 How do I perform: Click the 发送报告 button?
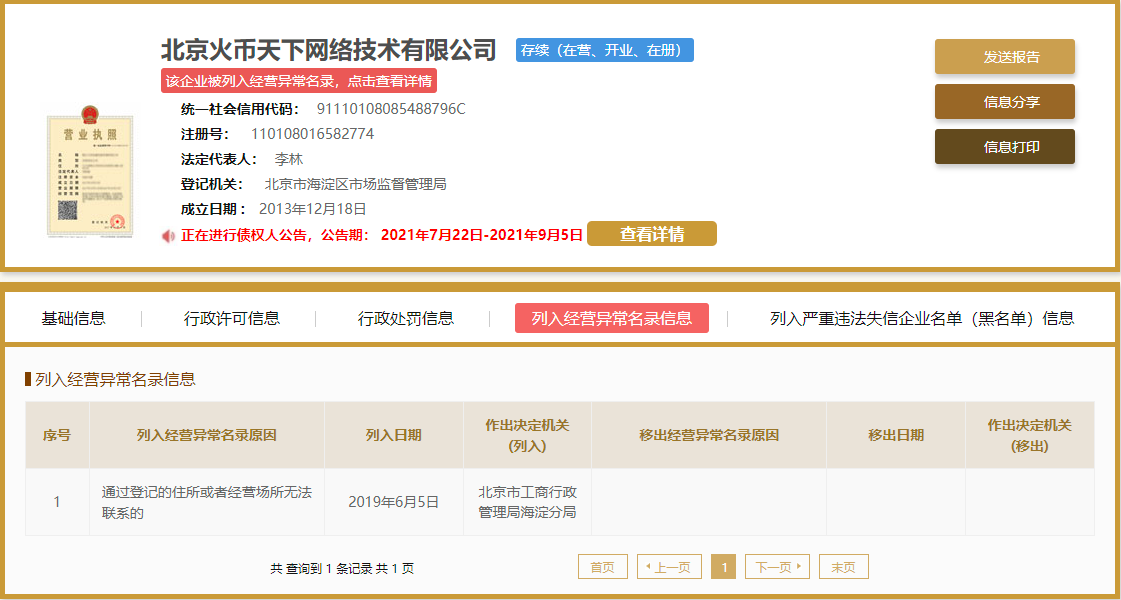coord(1004,57)
